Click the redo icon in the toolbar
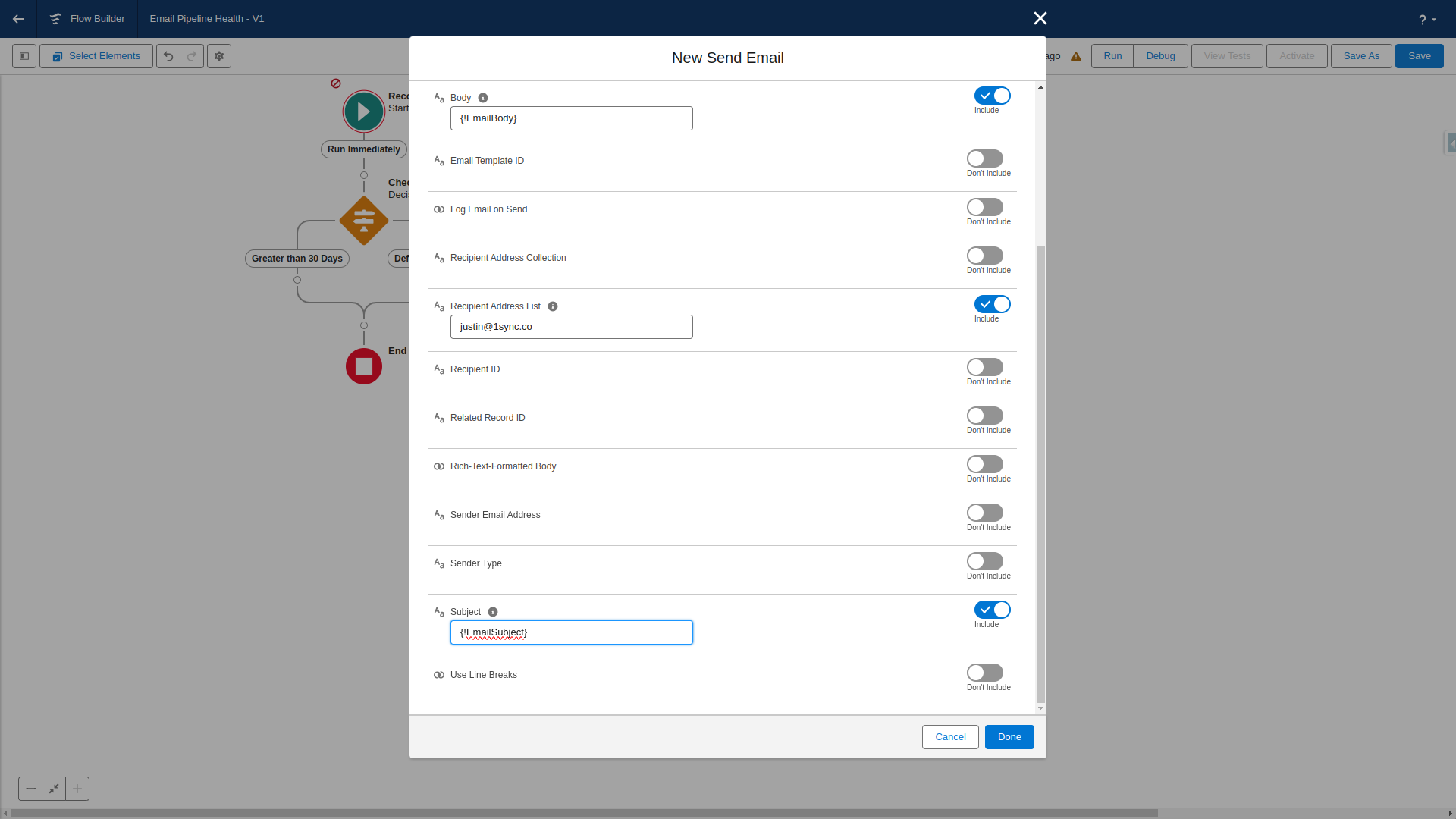1456x819 pixels. pos(192,55)
